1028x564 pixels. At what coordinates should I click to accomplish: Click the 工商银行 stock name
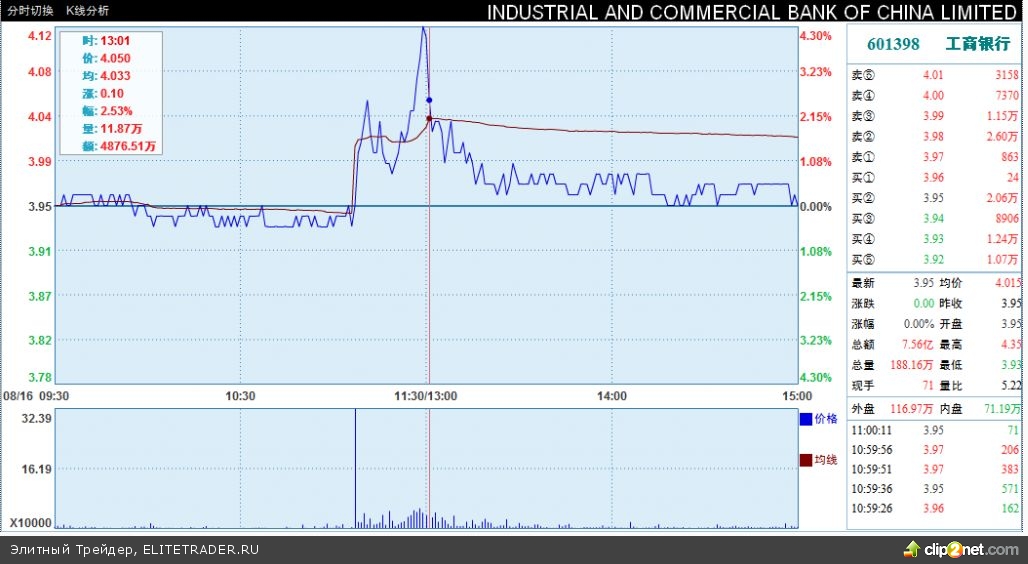(977, 45)
